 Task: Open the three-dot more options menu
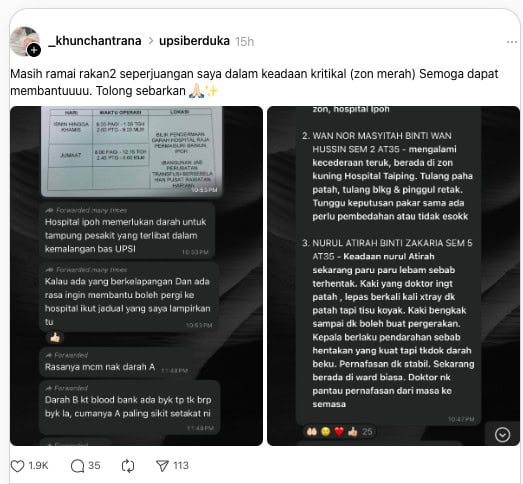coord(512,42)
